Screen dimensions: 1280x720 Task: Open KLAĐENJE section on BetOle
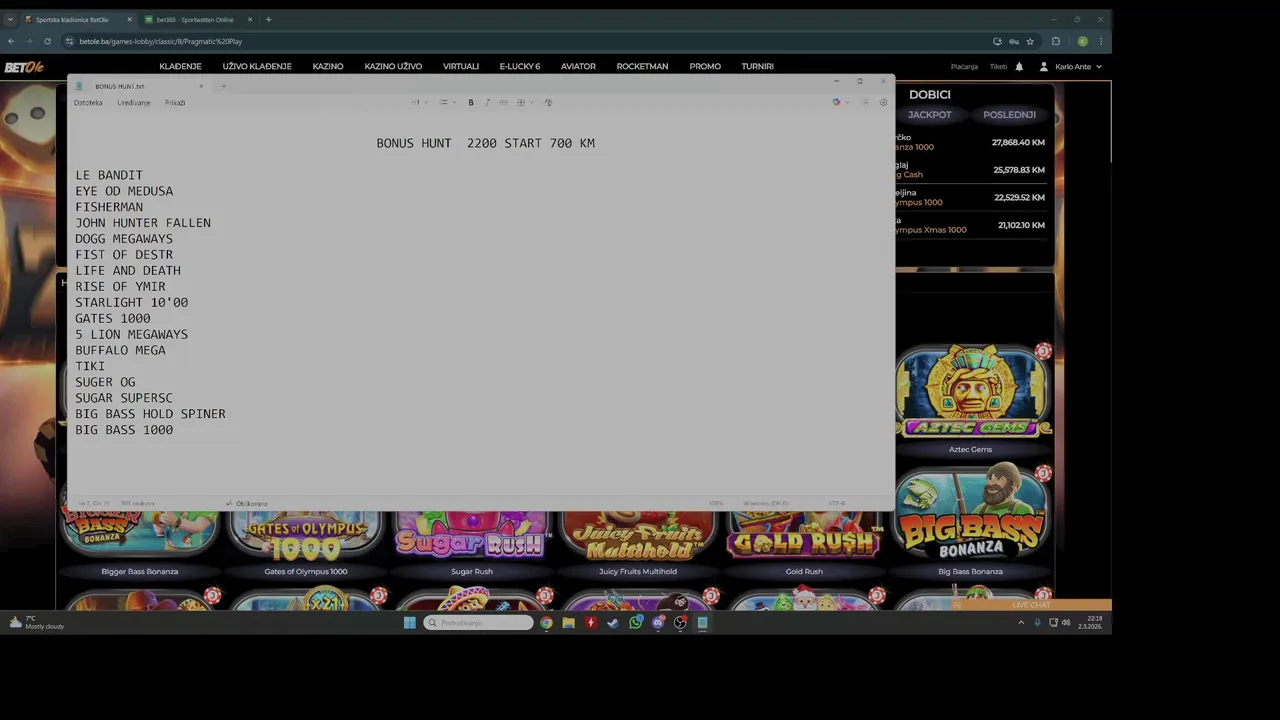click(180, 66)
